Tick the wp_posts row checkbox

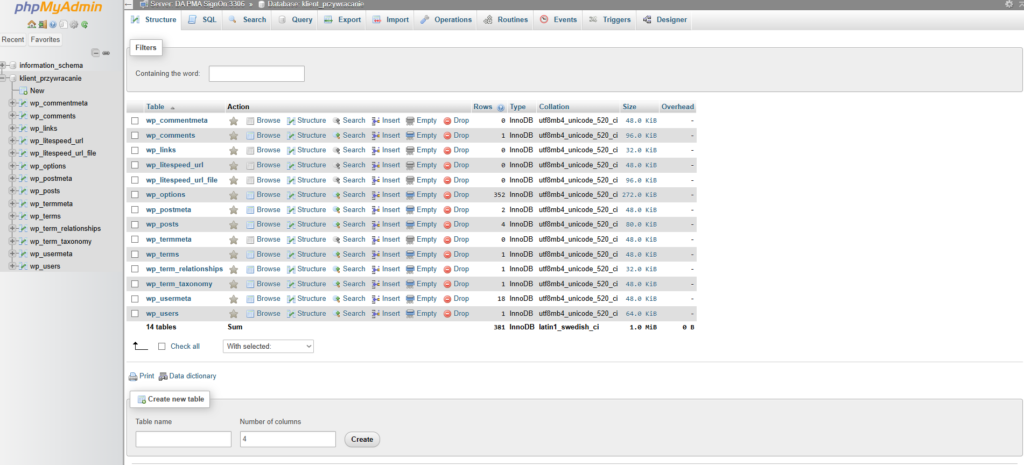pyautogui.click(x=135, y=225)
